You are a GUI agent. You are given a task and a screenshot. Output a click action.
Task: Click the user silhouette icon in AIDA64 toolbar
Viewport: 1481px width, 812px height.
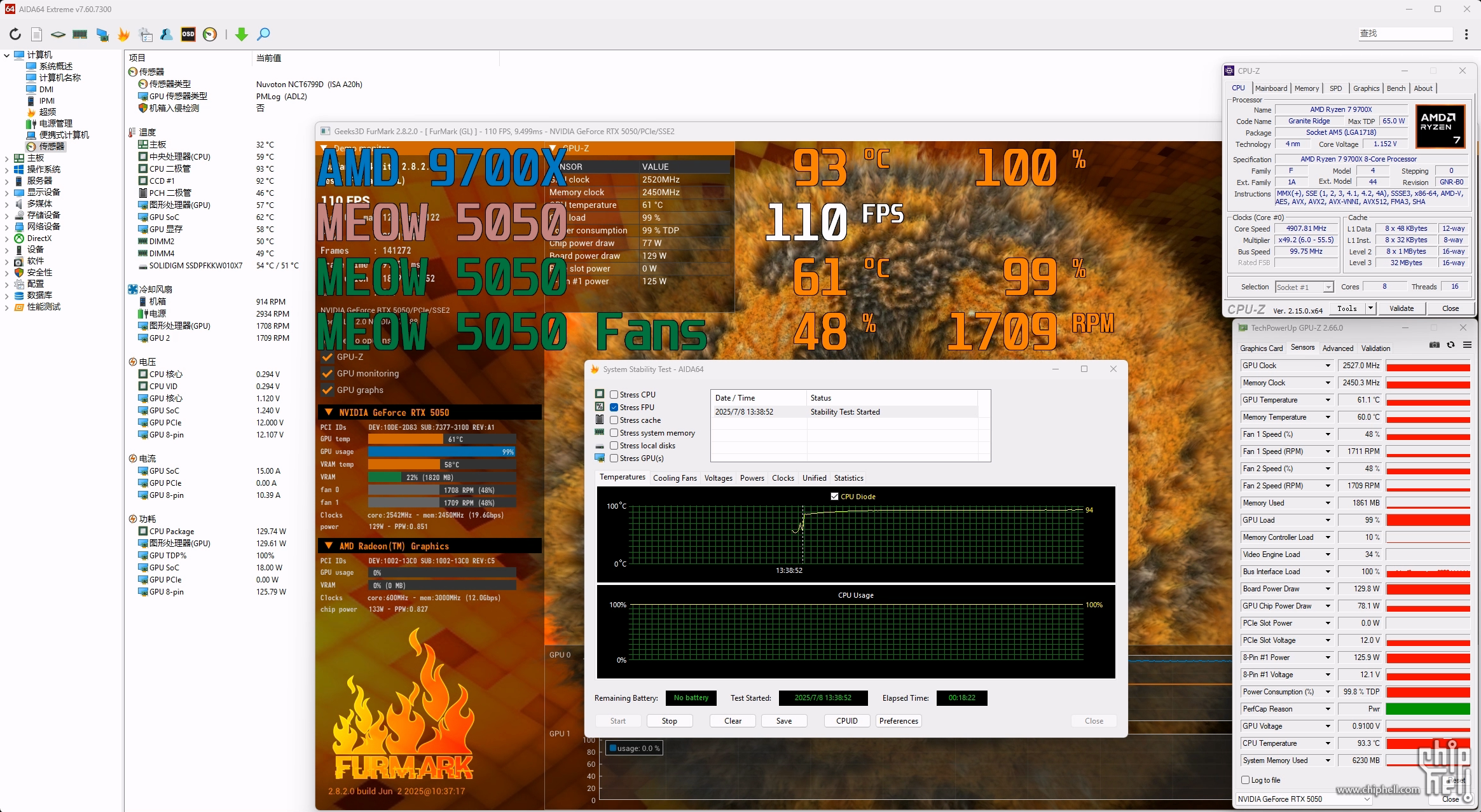tap(167, 34)
